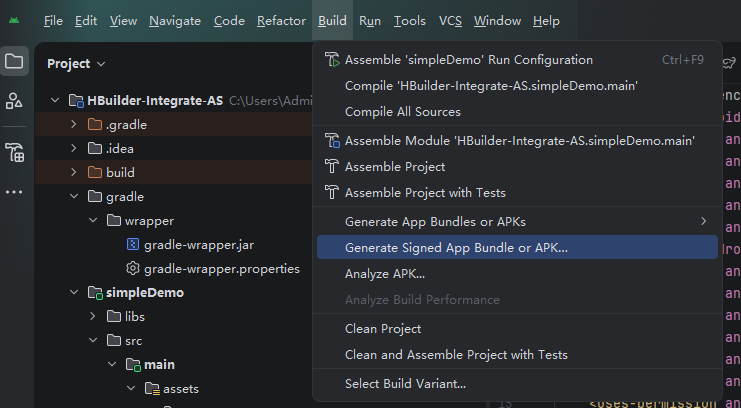This screenshot has height=408, width=741.
Task: Open the Tools menu
Action: (410, 21)
